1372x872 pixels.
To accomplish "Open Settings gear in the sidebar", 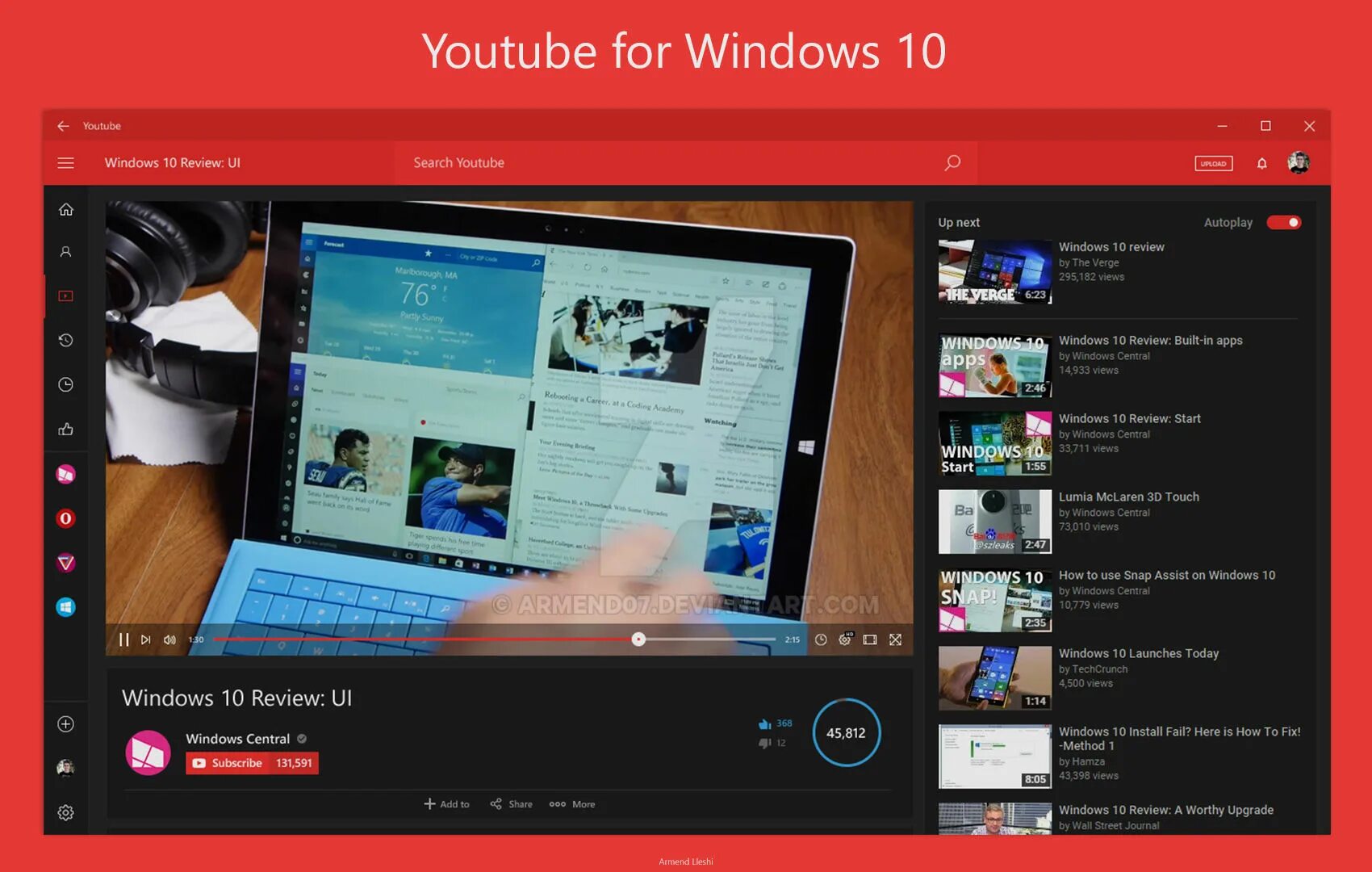I will (x=66, y=813).
